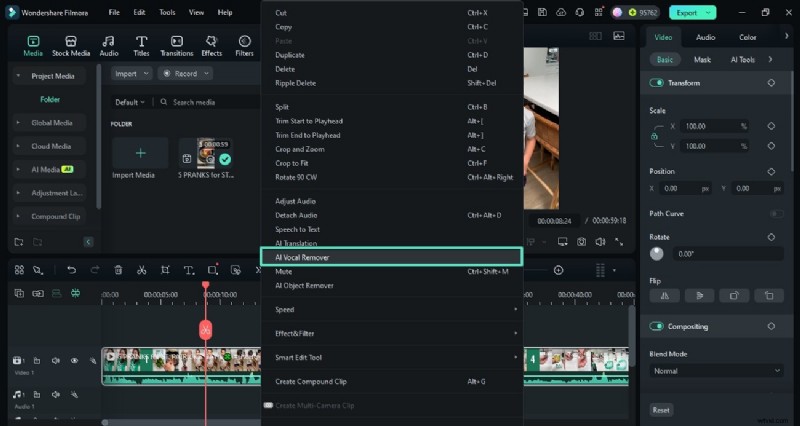
Task: Open the Filters tab
Action: coord(244,45)
